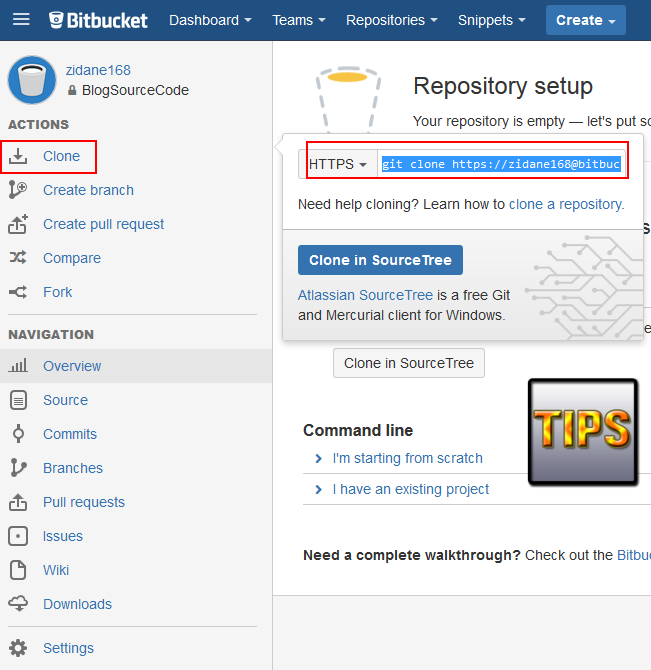Go to Source in navigation
The width and height of the screenshot is (651, 670).
click(65, 400)
